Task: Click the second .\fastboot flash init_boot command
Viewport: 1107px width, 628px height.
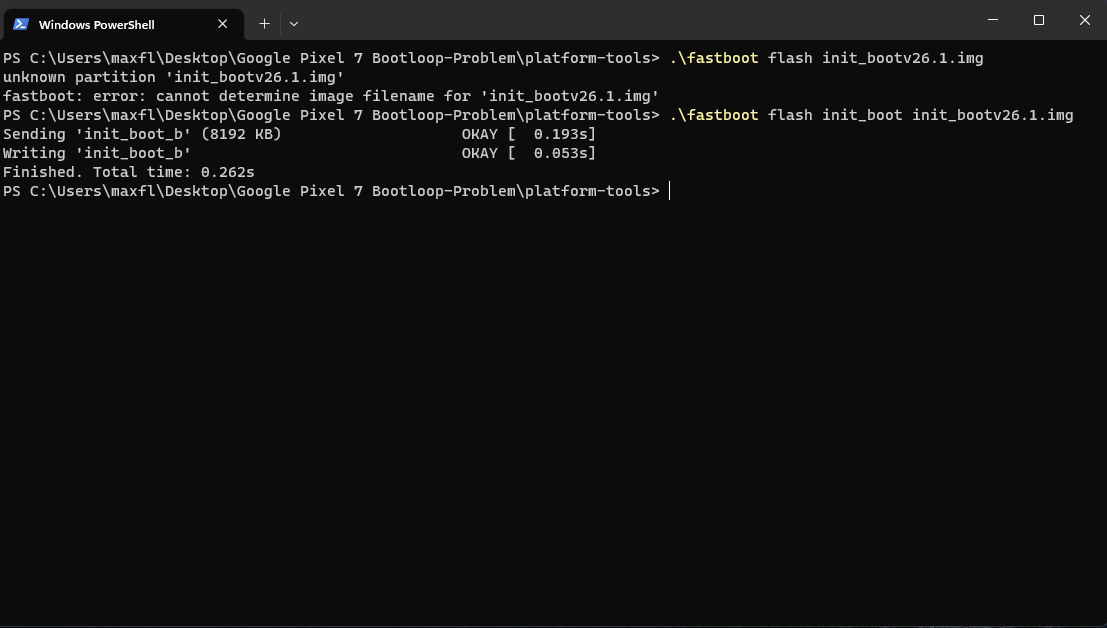Action: (870, 115)
